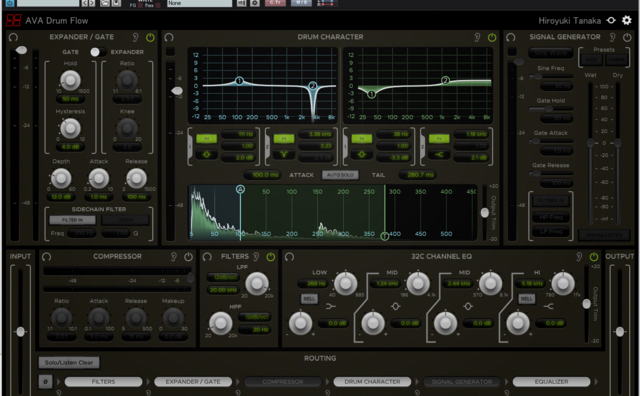The height and width of the screenshot is (396, 640).
Task: Click the phase invert button in Routing
Action: [45, 382]
